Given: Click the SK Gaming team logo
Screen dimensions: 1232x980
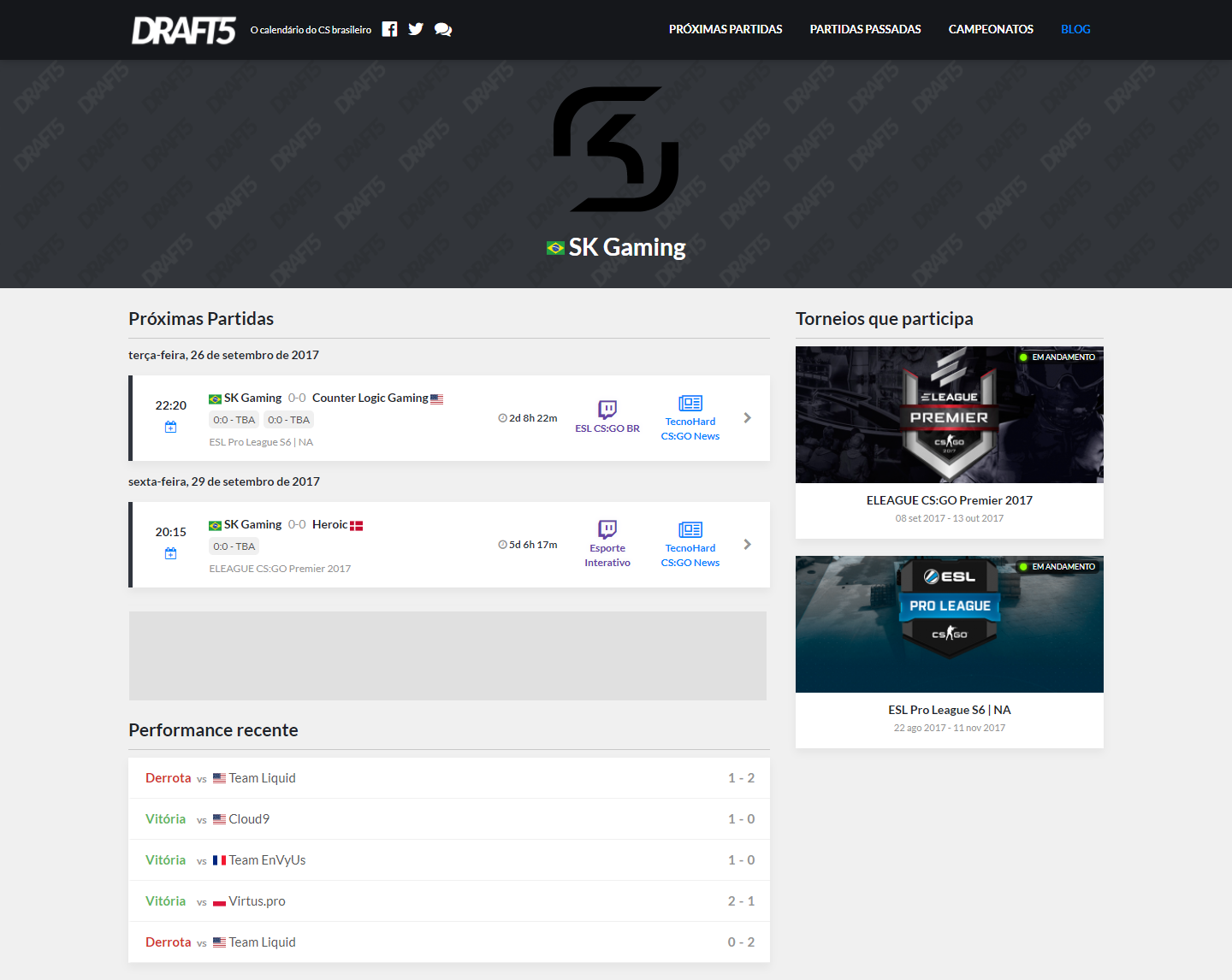Looking at the screenshot, I should click(x=616, y=149).
